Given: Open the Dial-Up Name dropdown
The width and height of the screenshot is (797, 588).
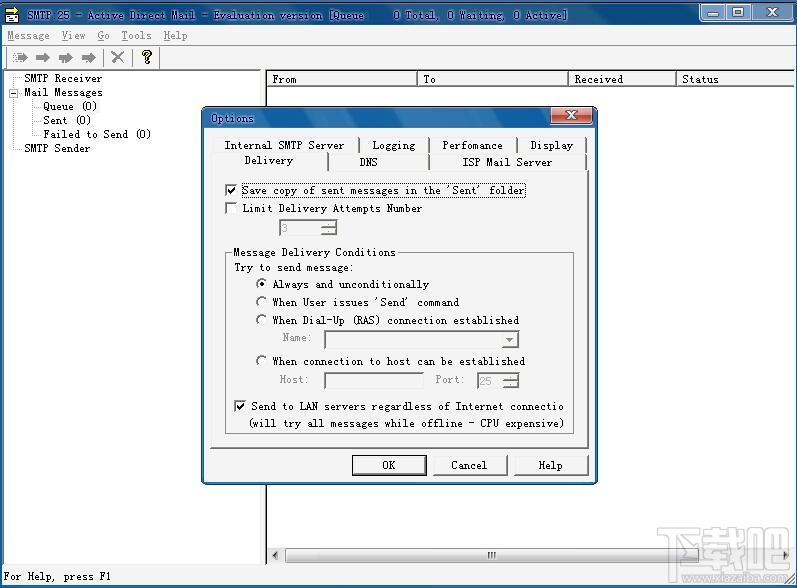Looking at the screenshot, I should (510, 339).
